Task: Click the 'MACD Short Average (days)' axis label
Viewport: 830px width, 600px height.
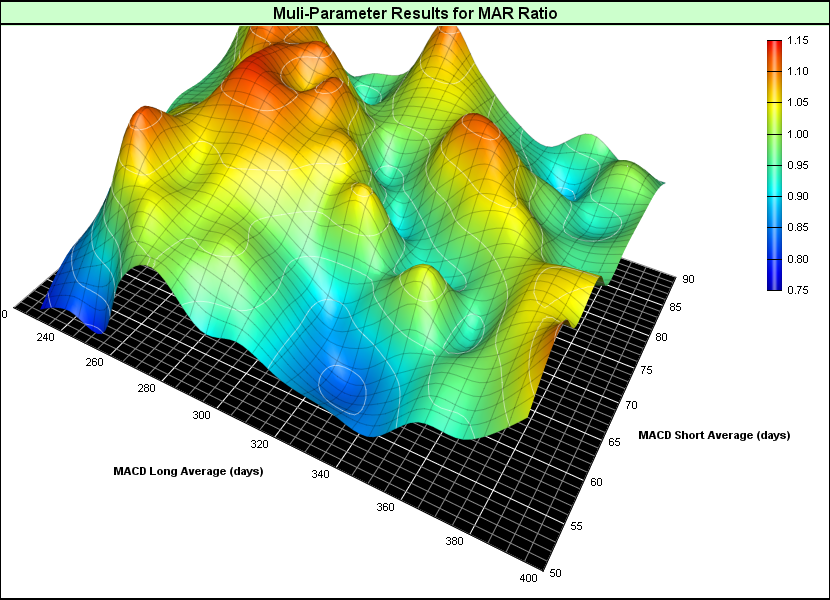Action: coord(714,435)
